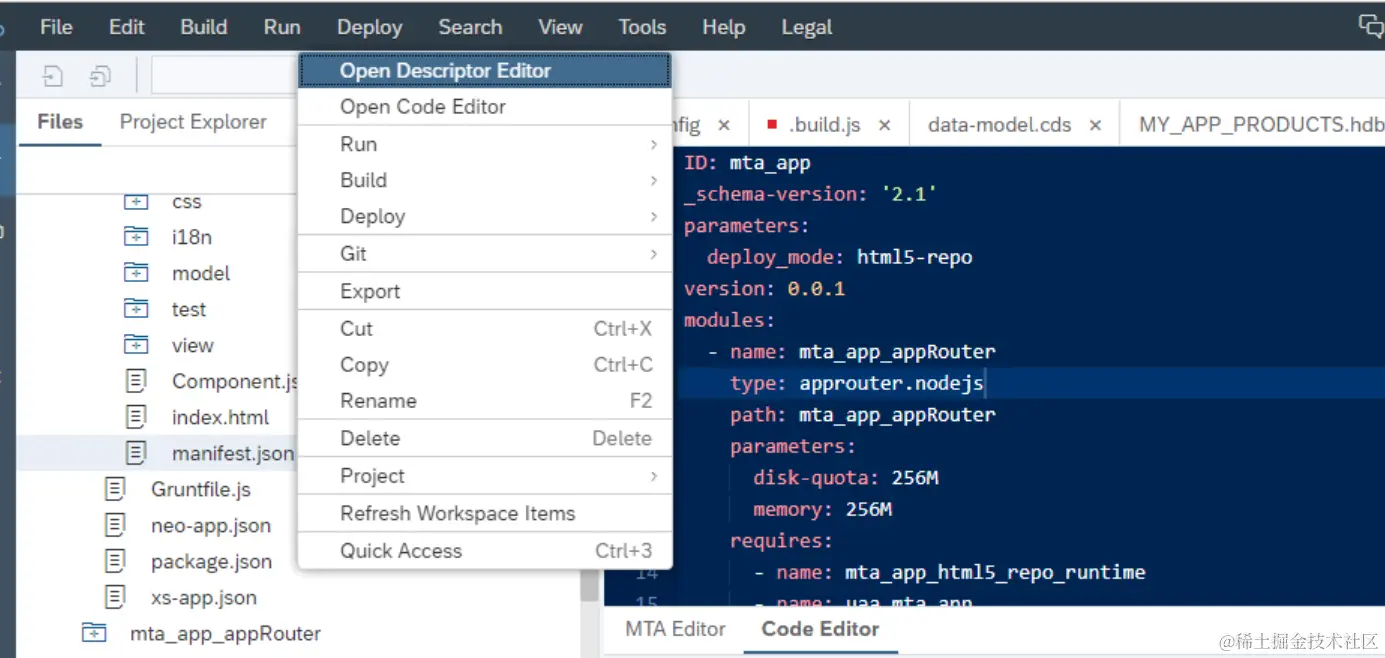Open the Help menu
Viewport: 1385px width, 658px height.
coord(723,27)
